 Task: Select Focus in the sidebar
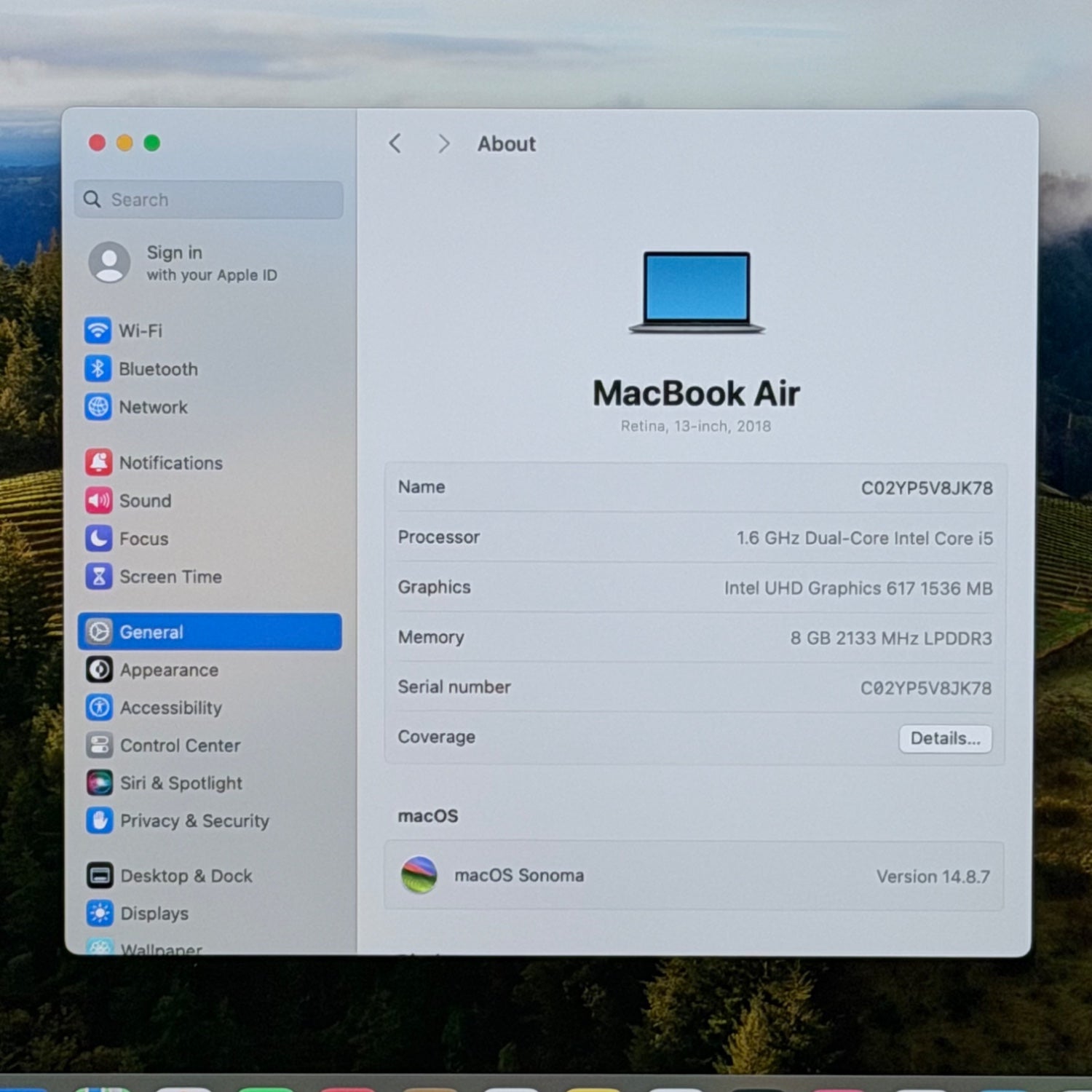(127, 539)
